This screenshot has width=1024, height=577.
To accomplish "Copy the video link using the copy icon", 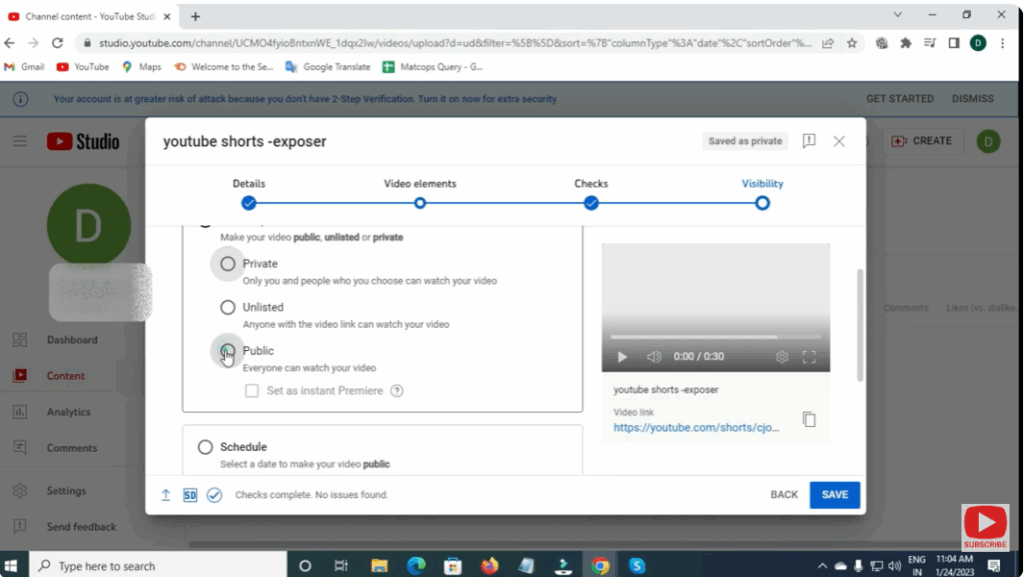I will (x=809, y=419).
